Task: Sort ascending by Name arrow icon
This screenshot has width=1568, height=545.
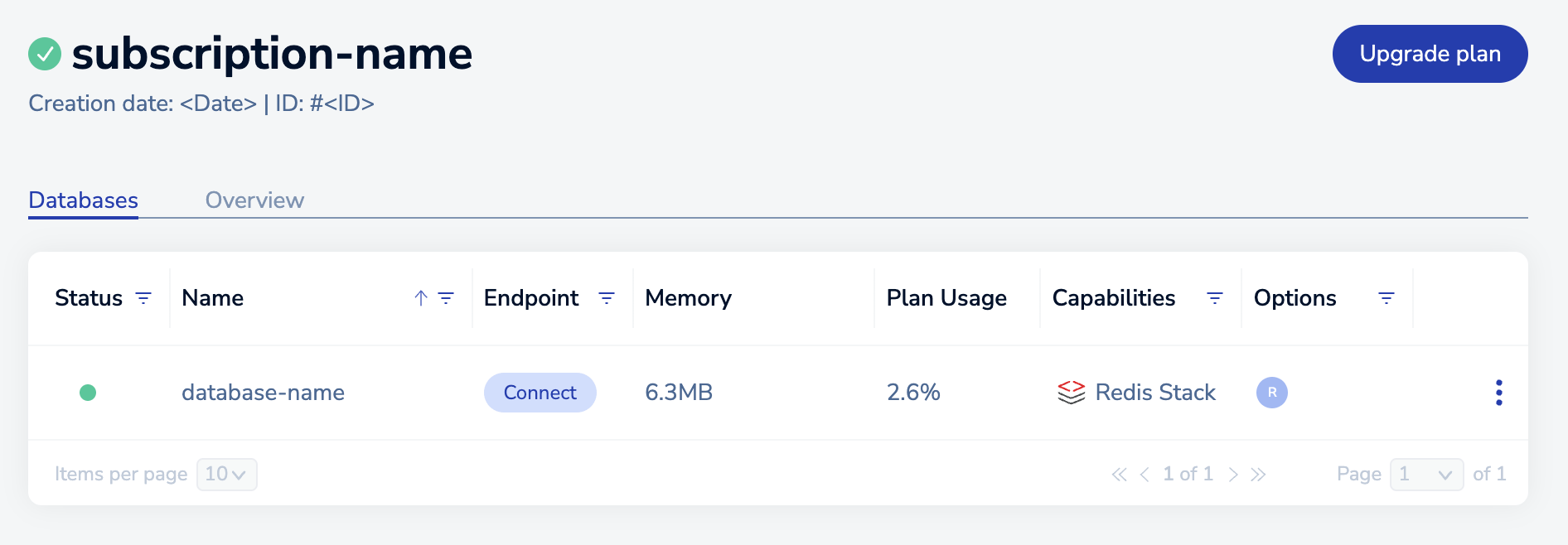Action: [x=421, y=298]
